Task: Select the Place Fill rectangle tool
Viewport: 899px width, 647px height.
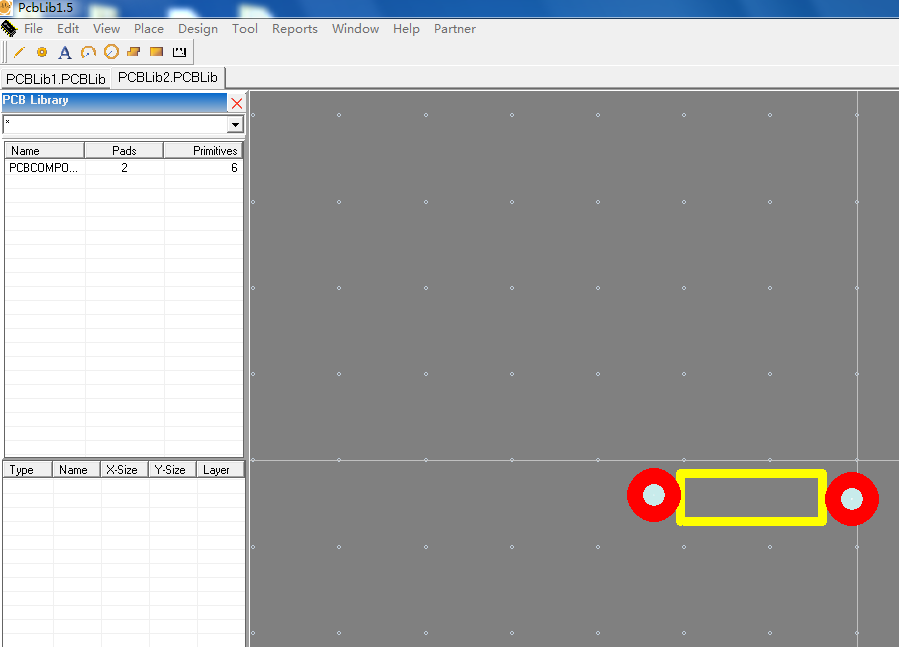Action: [157, 52]
